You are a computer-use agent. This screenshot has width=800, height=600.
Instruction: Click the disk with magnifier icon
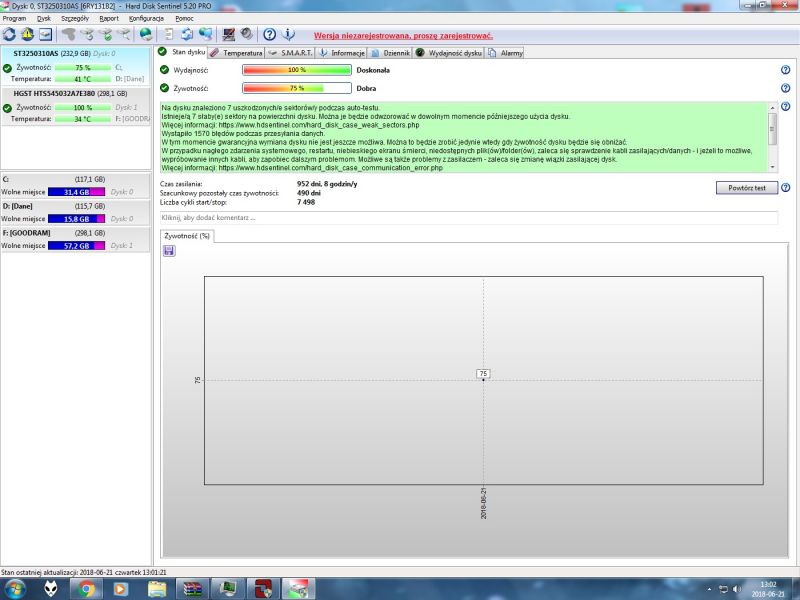click(x=124, y=34)
